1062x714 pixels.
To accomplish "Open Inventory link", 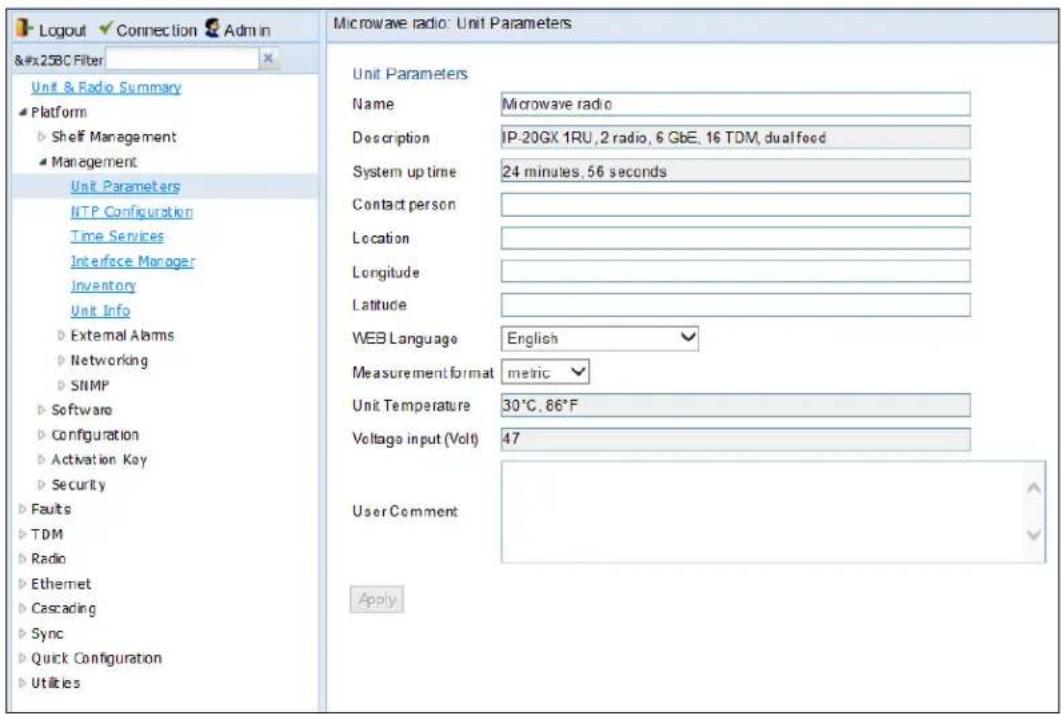I will pyautogui.click(x=103, y=286).
